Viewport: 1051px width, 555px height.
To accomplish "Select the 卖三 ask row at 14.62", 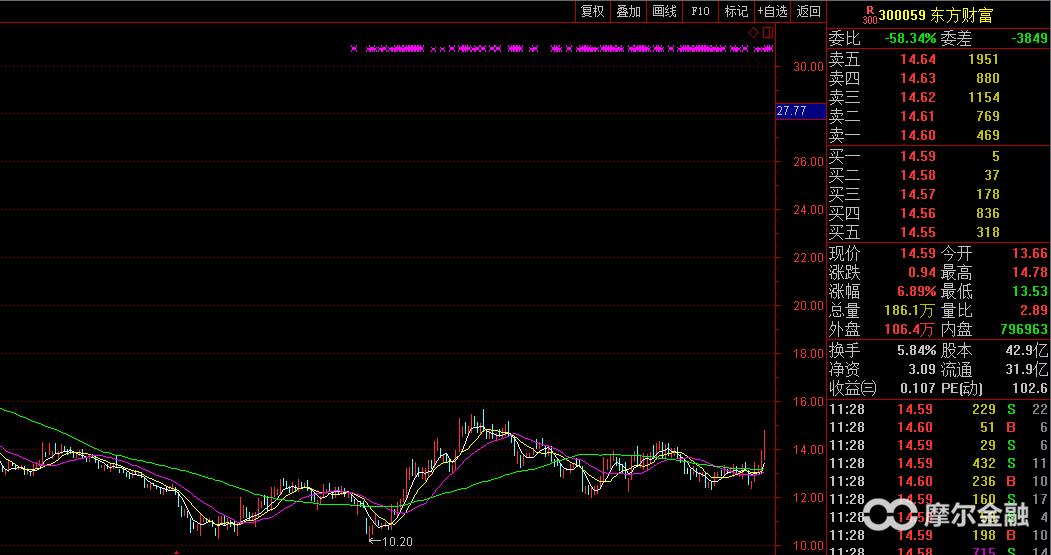I will [938, 97].
